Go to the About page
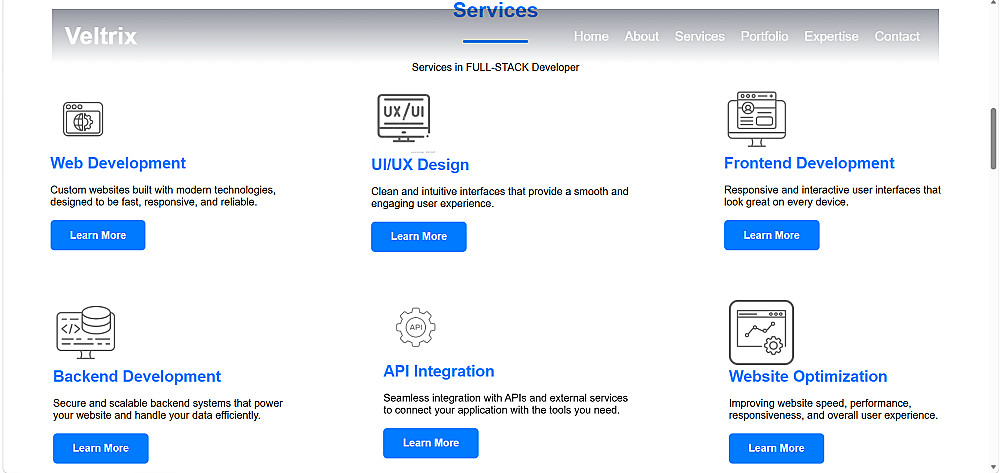Viewport: 1000px width, 473px height. pos(642,36)
